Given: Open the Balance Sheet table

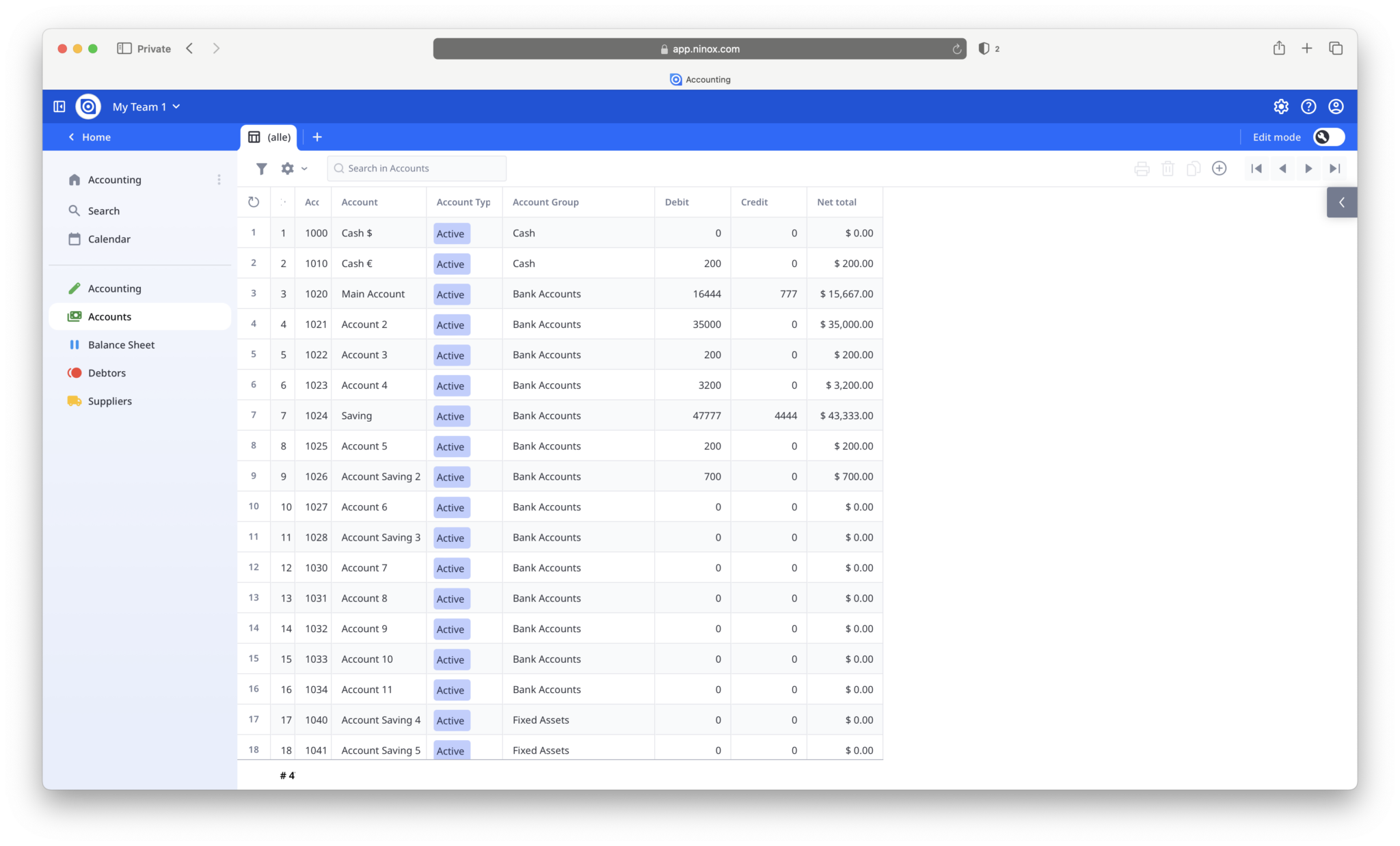Looking at the screenshot, I should [121, 344].
